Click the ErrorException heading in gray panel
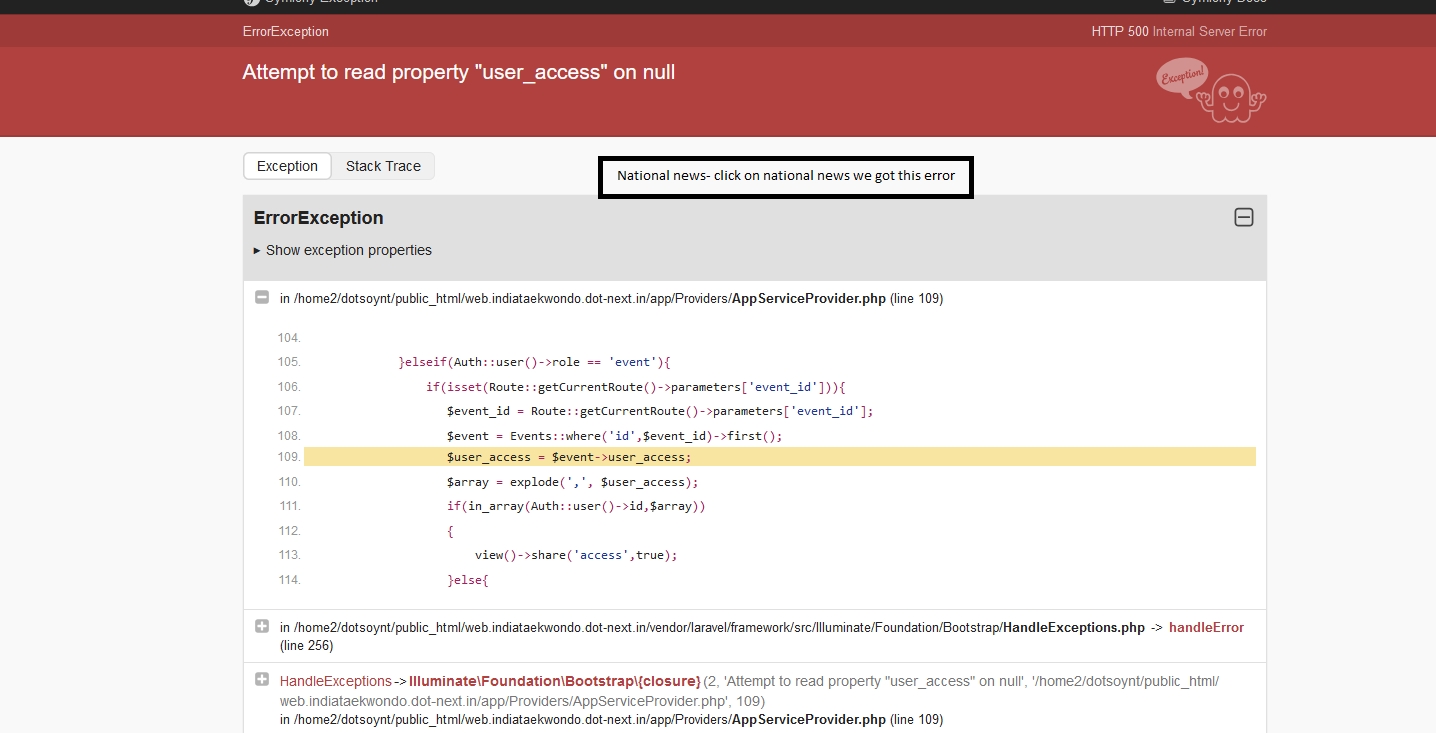The image size is (1436, 733). click(x=318, y=218)
